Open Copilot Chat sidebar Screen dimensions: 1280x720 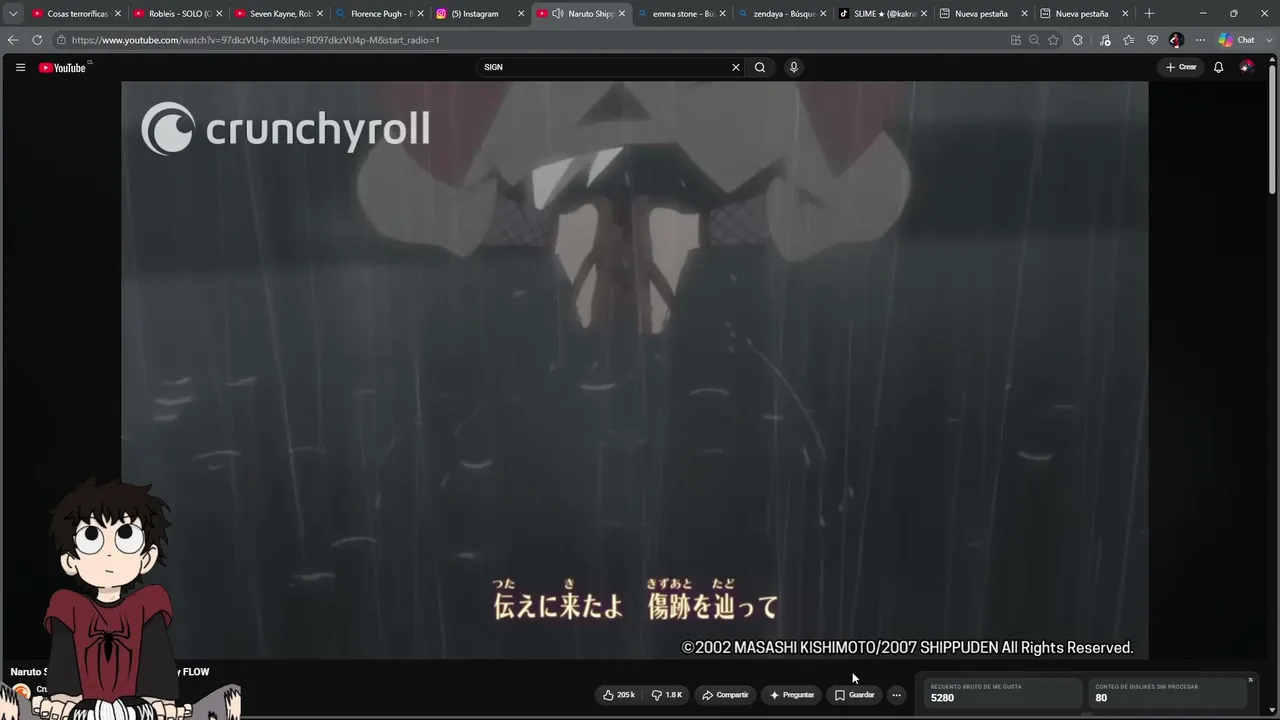click(x=1237, y=40)
